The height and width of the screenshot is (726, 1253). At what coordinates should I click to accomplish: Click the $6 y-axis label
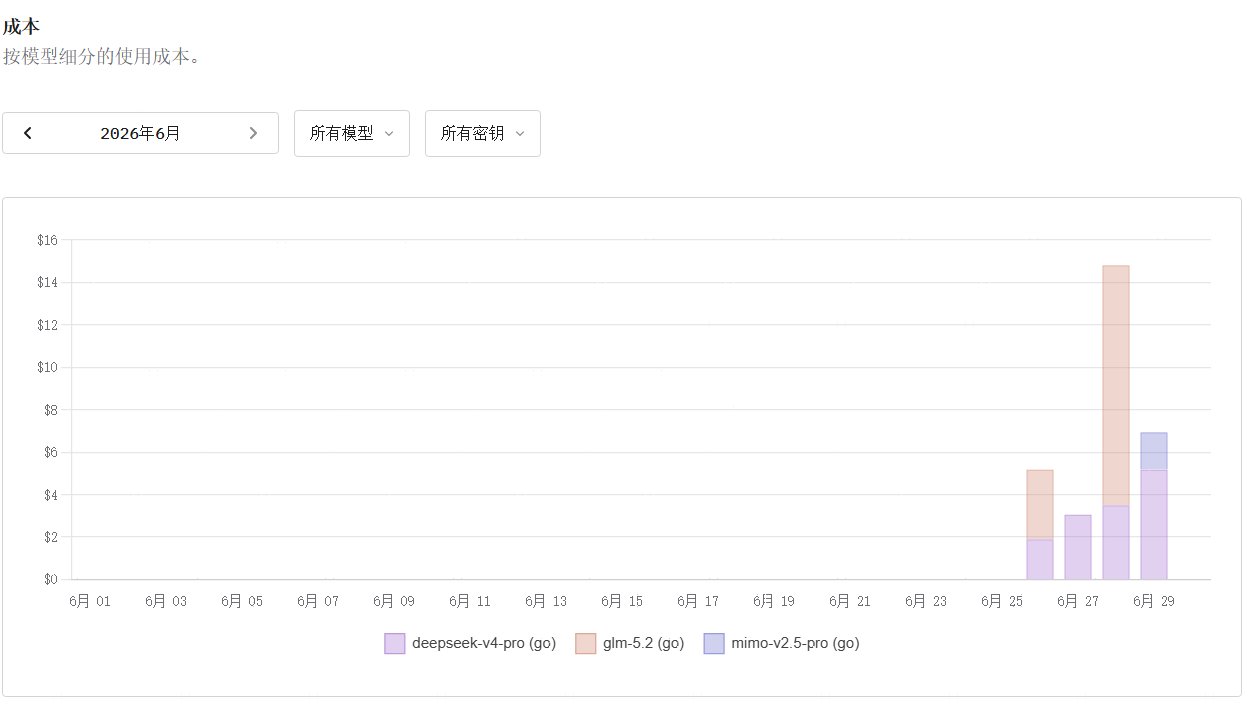click(51, 452)
